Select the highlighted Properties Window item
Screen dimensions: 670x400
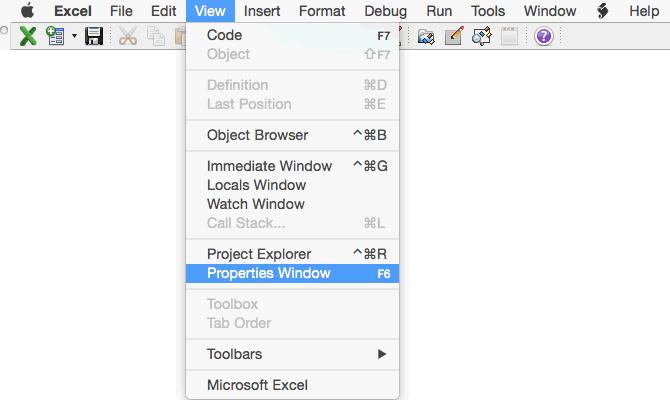[x=293, y=273]
